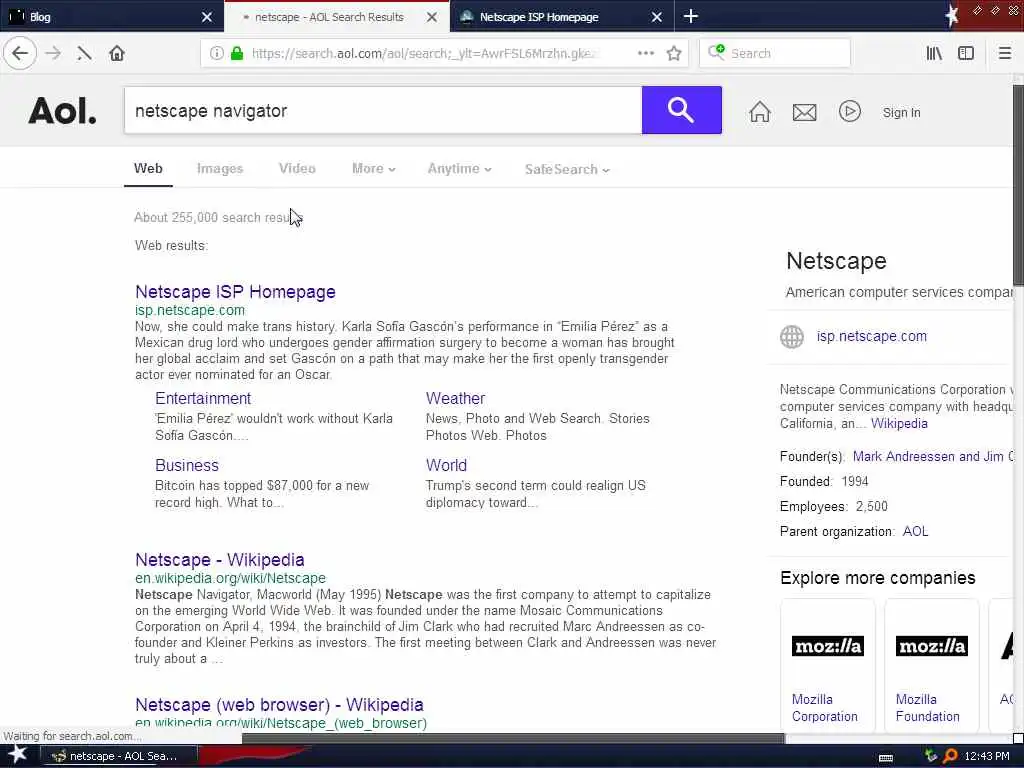This screenshot has height=768, width=1024.
Task: Open the browser hamburger menu
Action: click(x=1005, y=53)
